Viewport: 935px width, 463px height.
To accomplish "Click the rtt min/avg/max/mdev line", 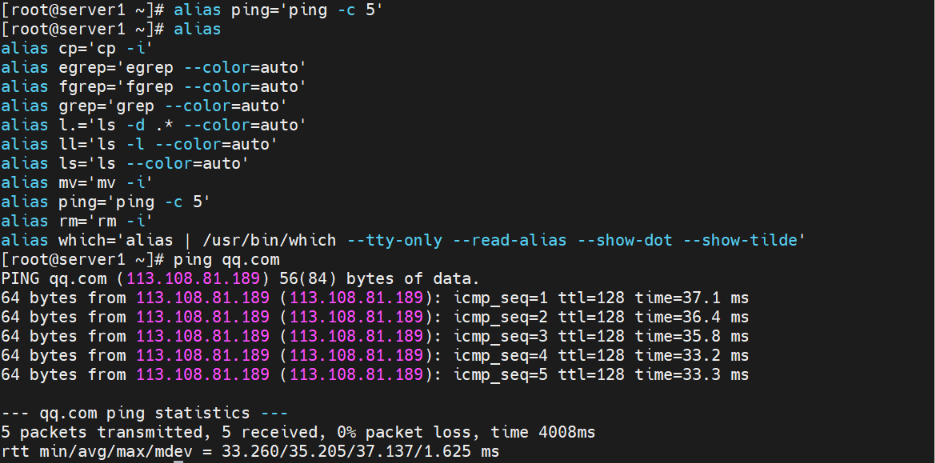I will tap(250, 451).
